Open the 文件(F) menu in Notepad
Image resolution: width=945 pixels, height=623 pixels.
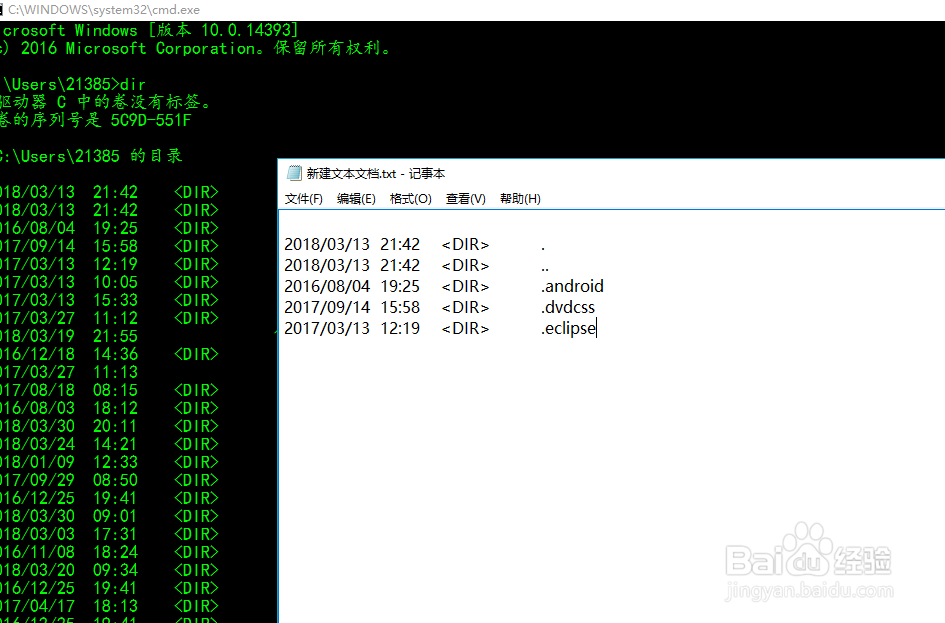(303, 198)
